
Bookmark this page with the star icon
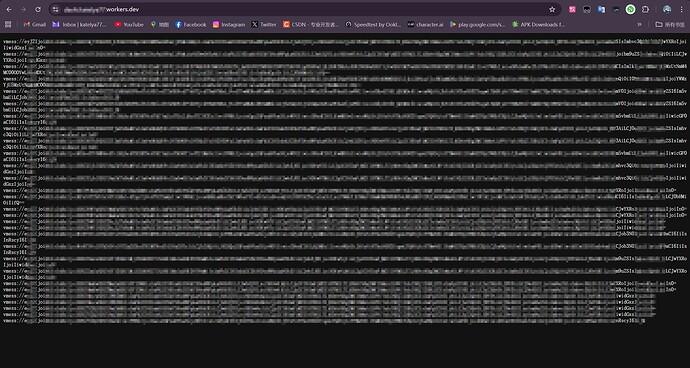pyautogui.click(x=552, y=9)
